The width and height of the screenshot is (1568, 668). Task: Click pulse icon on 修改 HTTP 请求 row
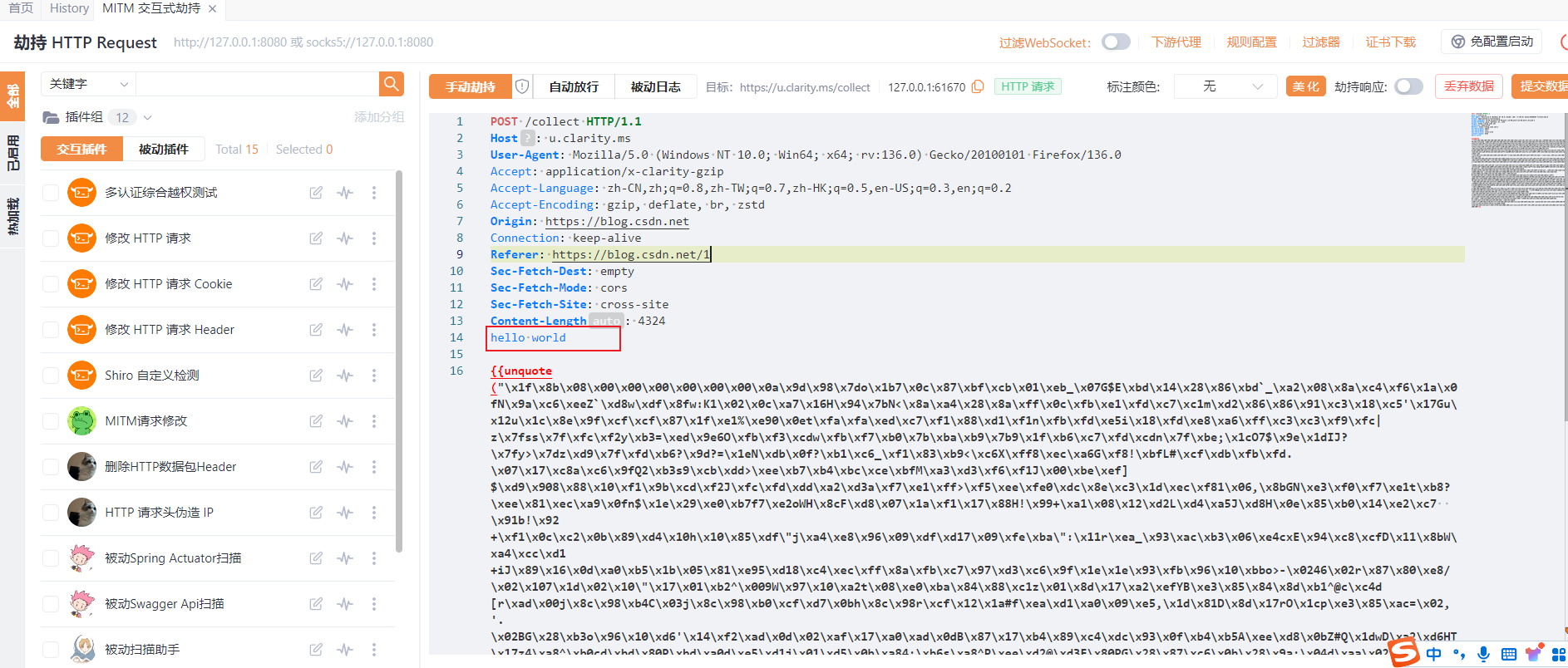pyautogui.click(x=345, y=238)
